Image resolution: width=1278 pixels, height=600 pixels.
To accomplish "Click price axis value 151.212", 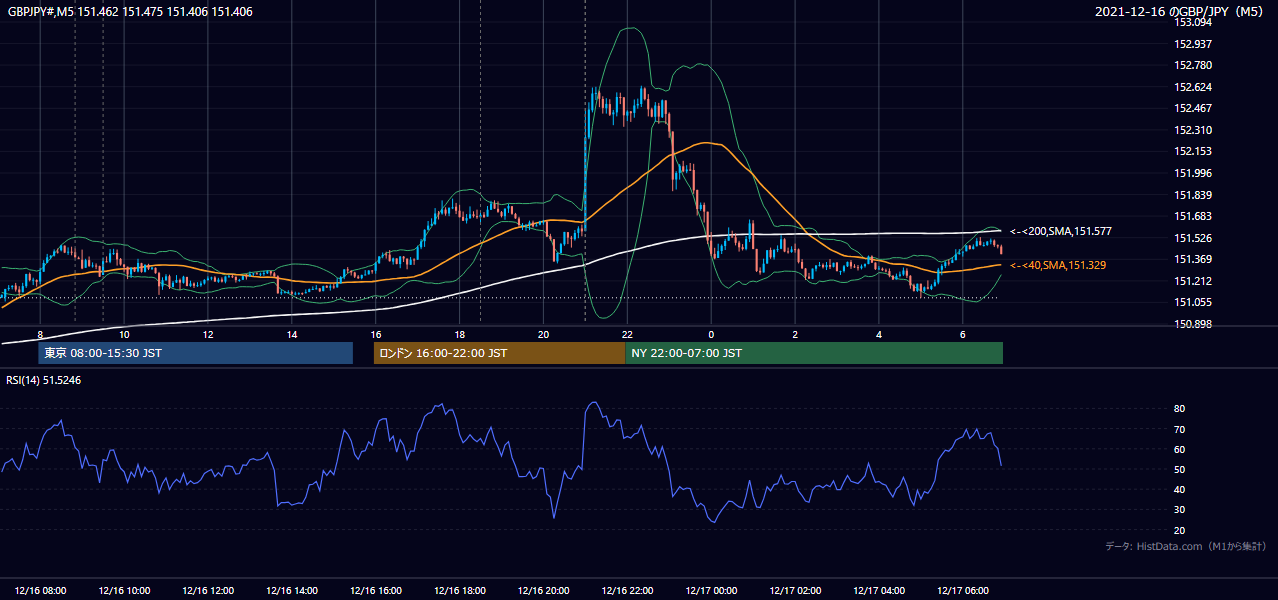I will [1193, 281].
